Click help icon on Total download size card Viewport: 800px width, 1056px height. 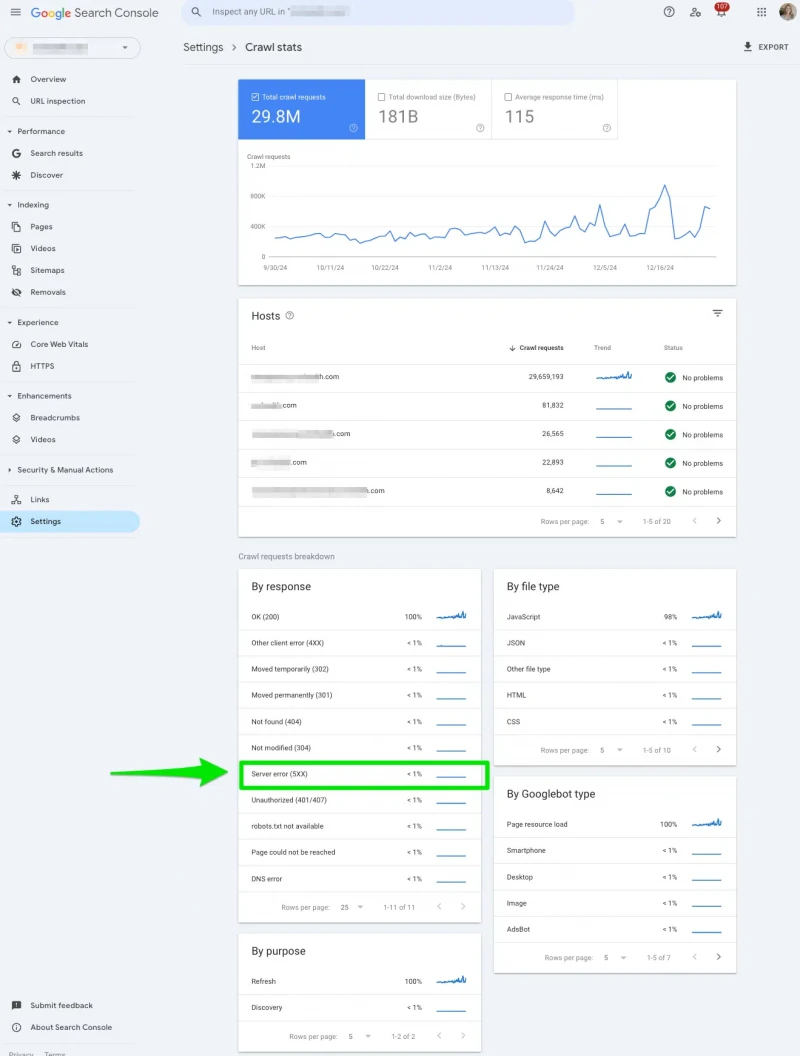pyautogui.click(x=480, y=128)
